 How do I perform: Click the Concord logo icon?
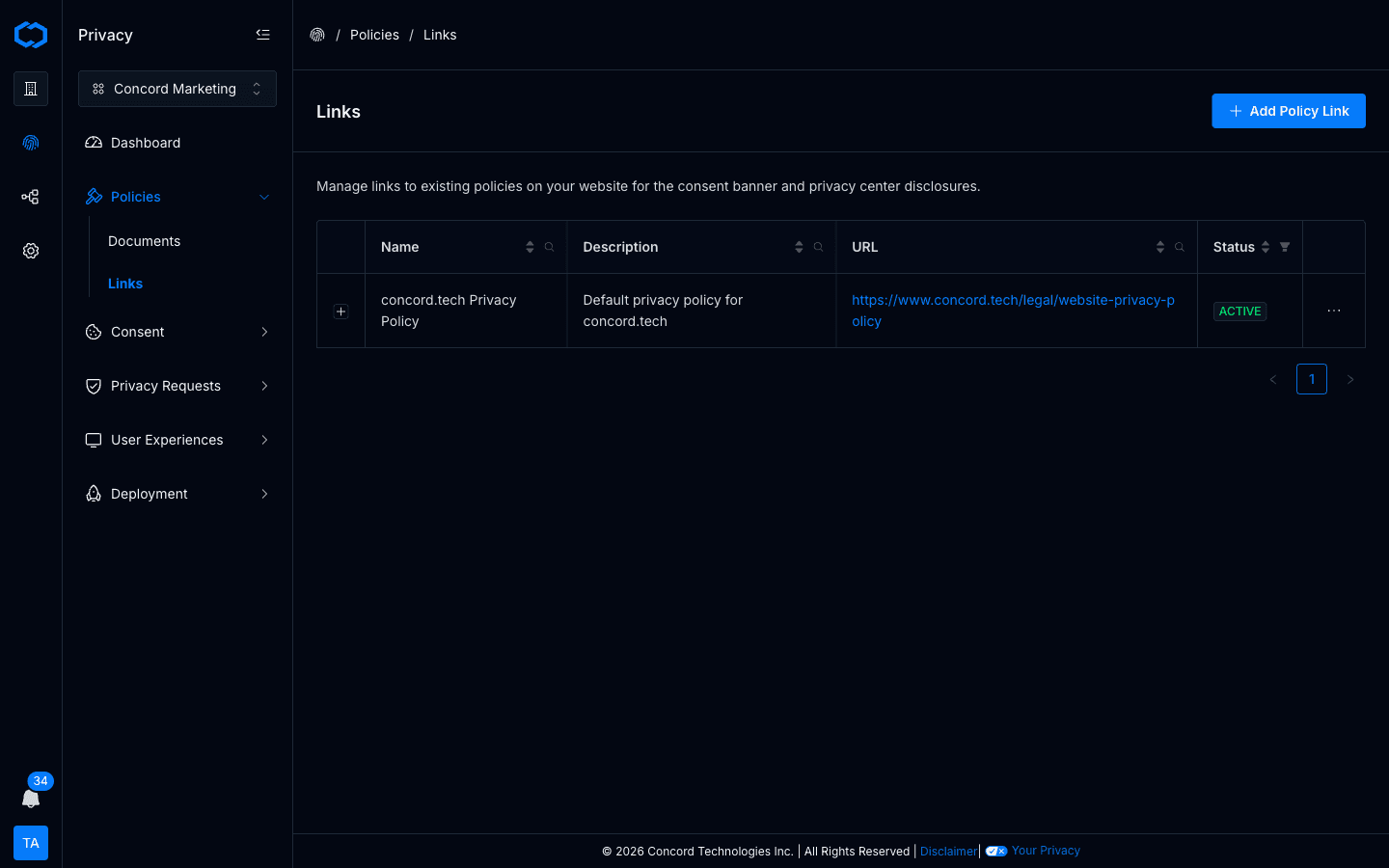point(31,35)
